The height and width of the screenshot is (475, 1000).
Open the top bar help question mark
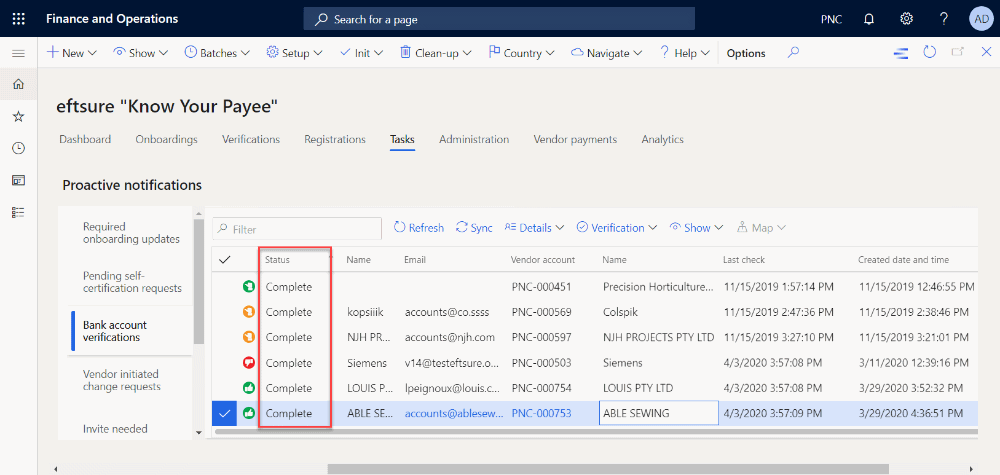click(x=945, y=19)
